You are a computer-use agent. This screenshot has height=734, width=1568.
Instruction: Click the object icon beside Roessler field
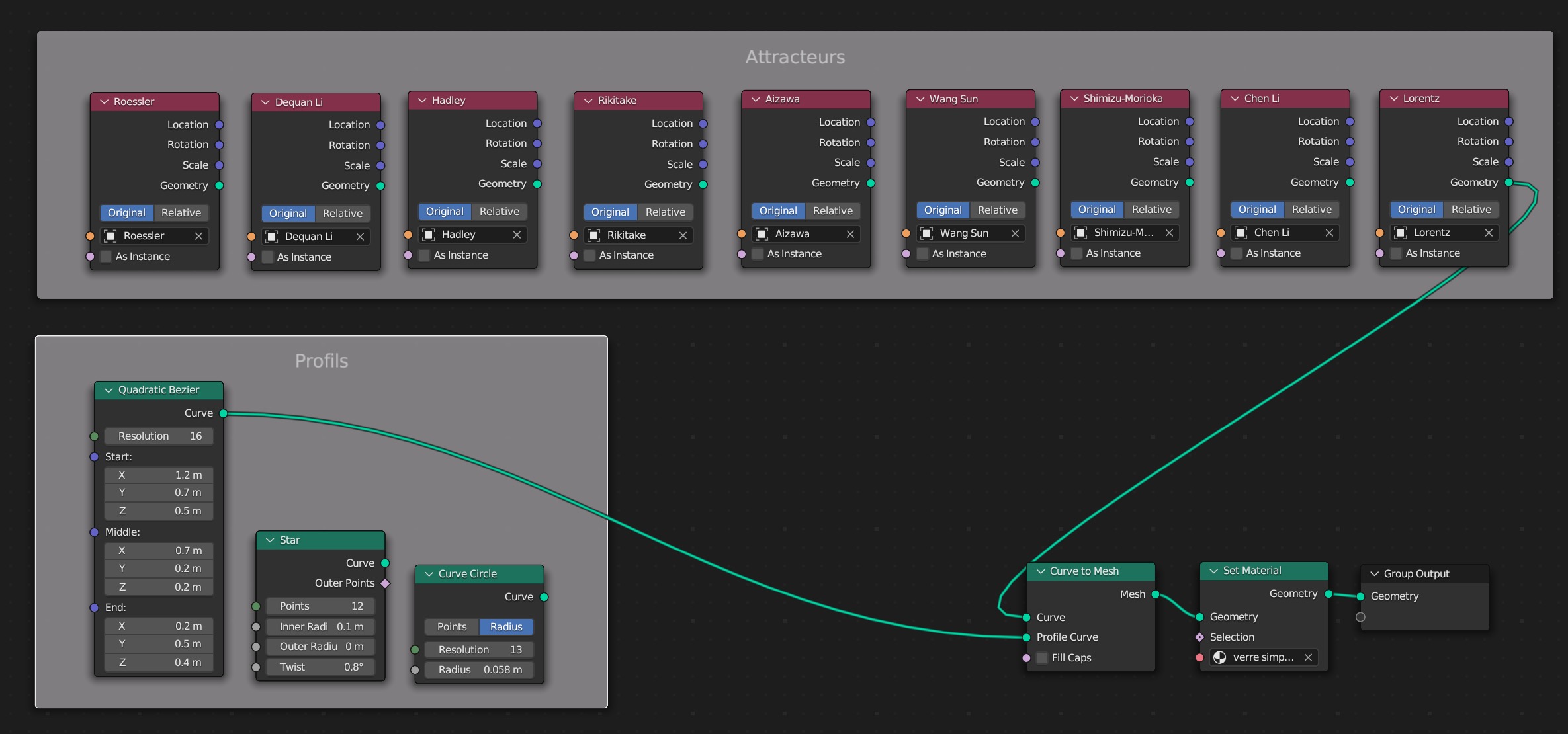pyautogui.click(x=110, y=236)
